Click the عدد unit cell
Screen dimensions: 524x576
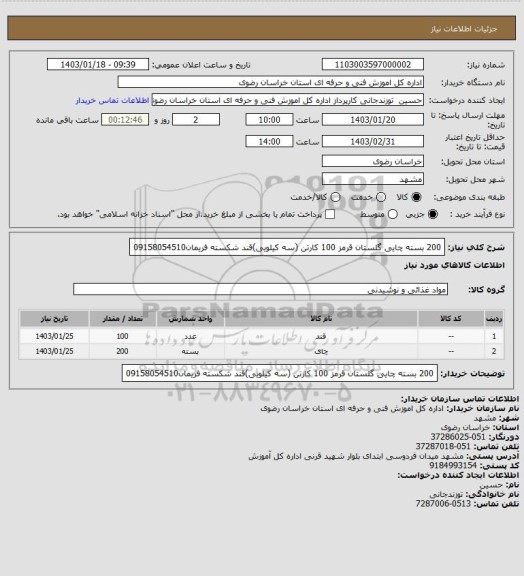click(190, 336)
